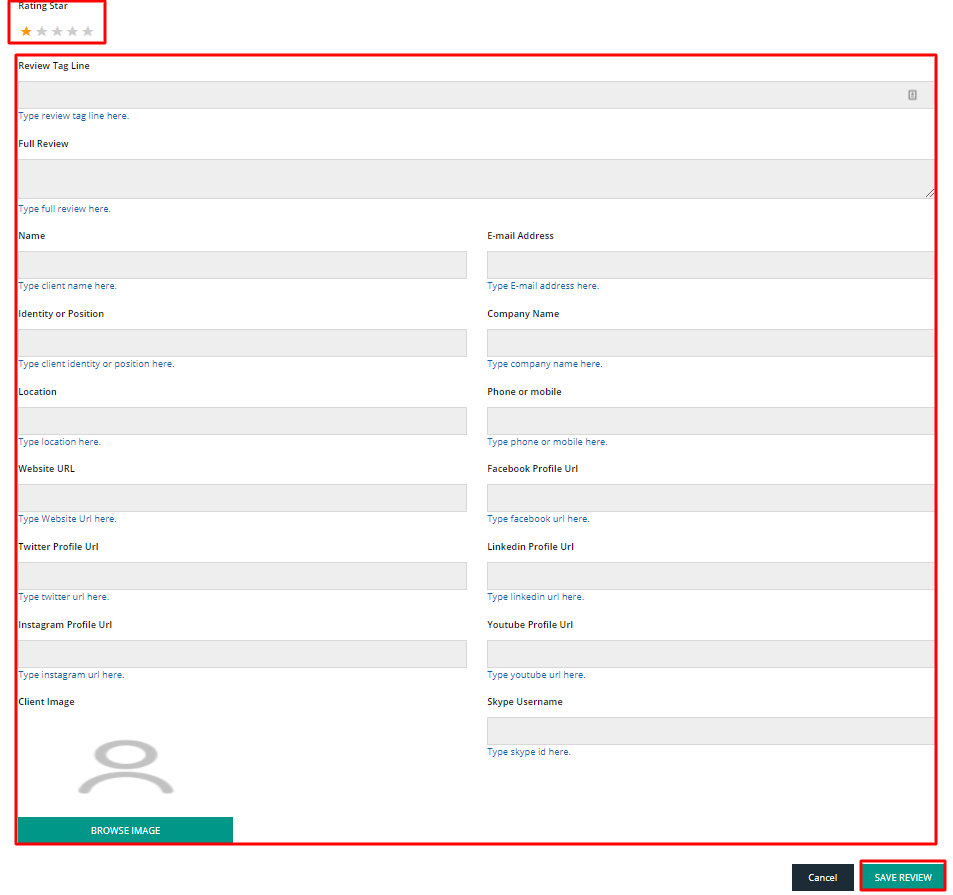953x895 pixels.
Task: Save the review
Action: coord(902,877)
